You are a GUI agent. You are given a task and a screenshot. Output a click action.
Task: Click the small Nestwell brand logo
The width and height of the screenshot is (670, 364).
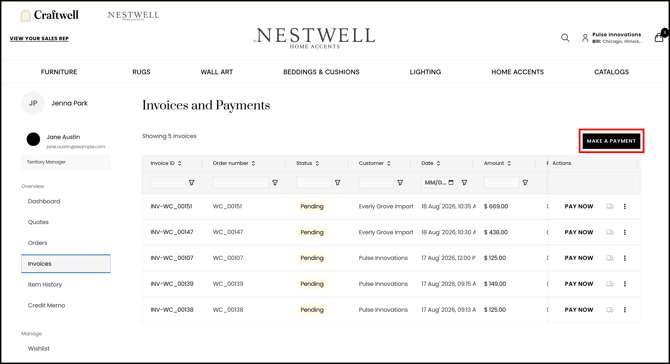pos(133,15)
